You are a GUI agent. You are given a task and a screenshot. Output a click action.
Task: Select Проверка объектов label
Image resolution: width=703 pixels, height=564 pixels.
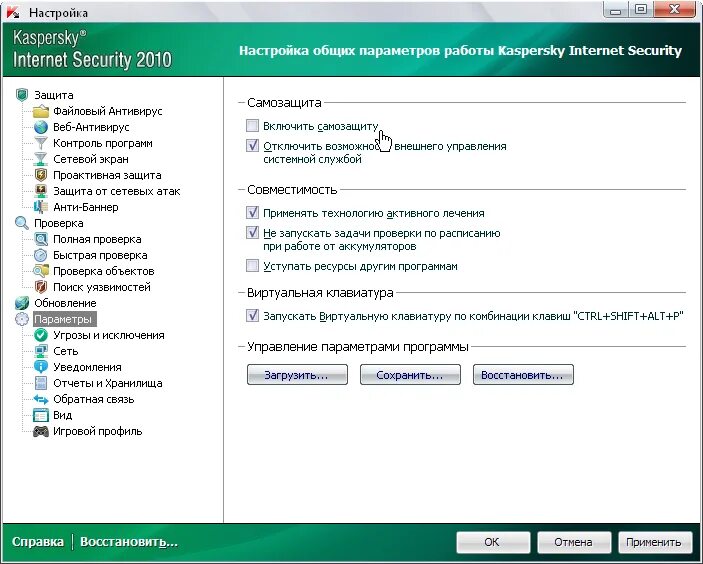click(x=104, y=271)
